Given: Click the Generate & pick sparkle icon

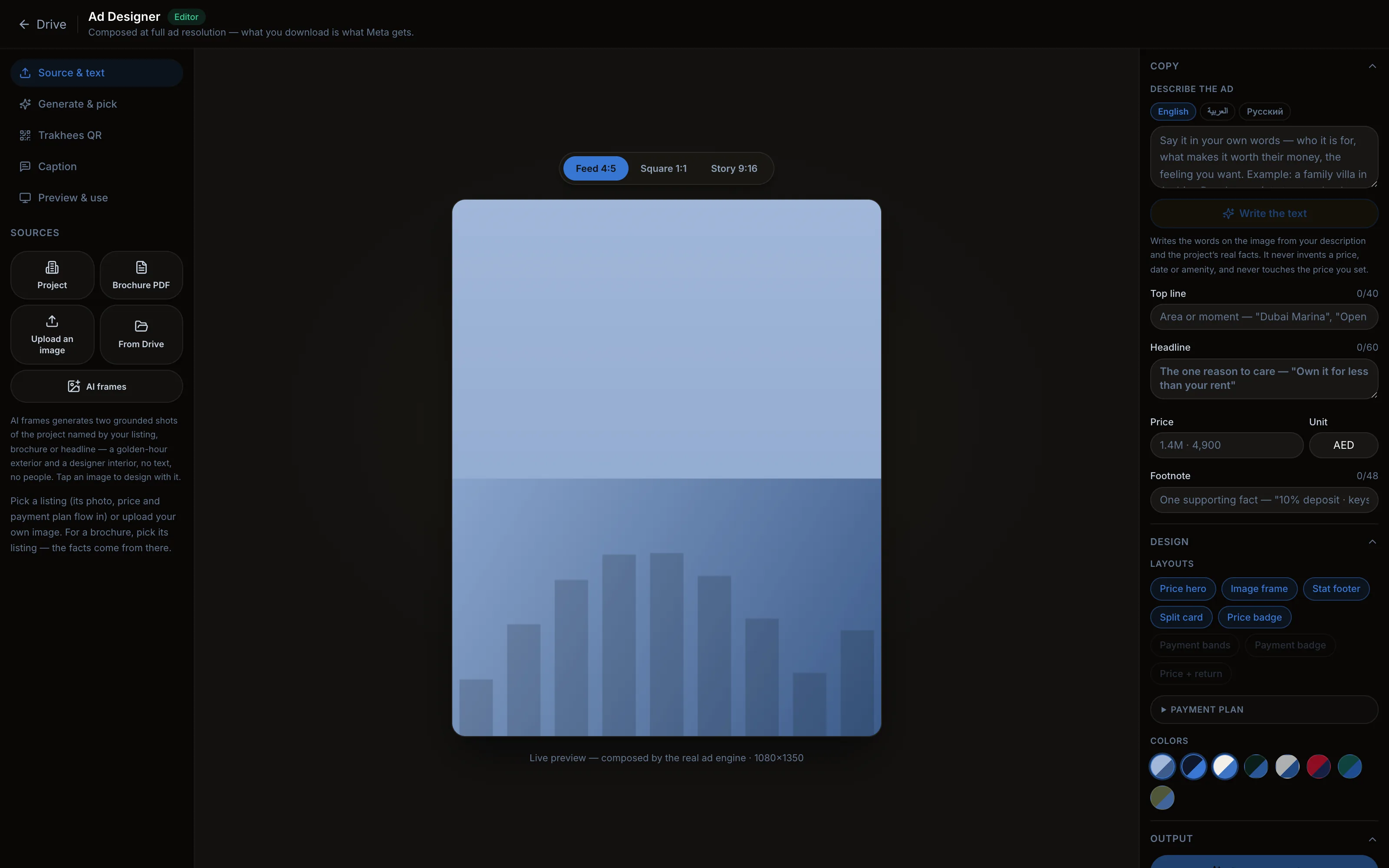Looking at the screenshot, I should [25, 104].
